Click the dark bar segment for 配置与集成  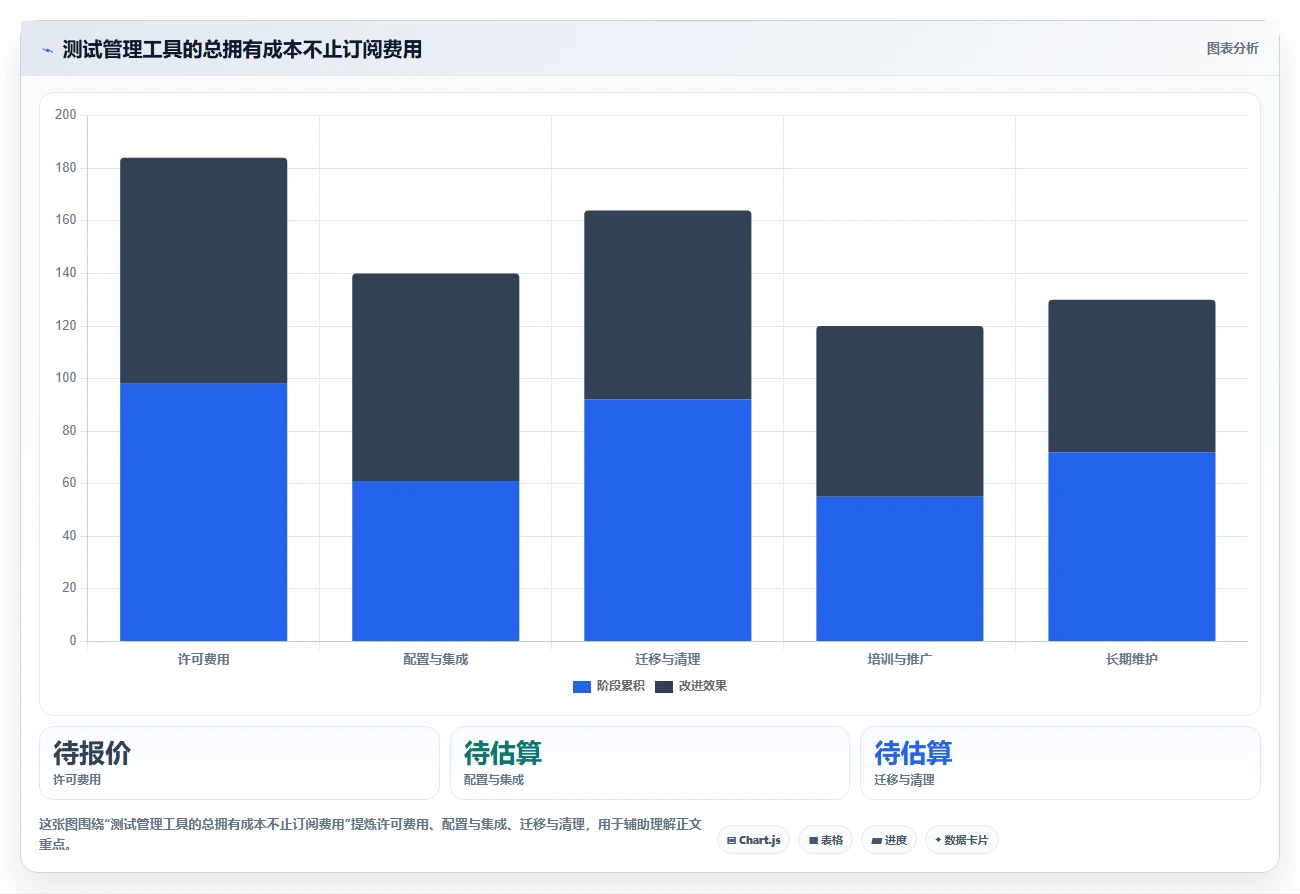435,377
